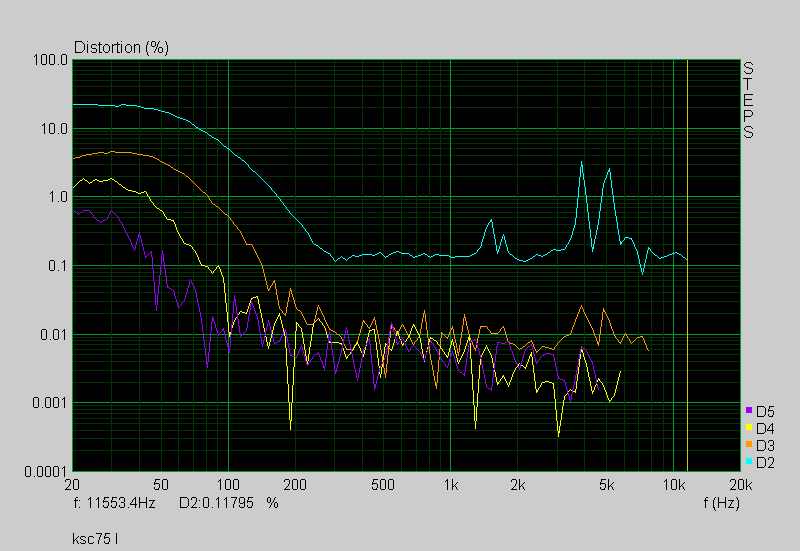Click the purple D5 legend swatch
The width and height of the screenshot is (800, 551).
click(x=748, y=410)
